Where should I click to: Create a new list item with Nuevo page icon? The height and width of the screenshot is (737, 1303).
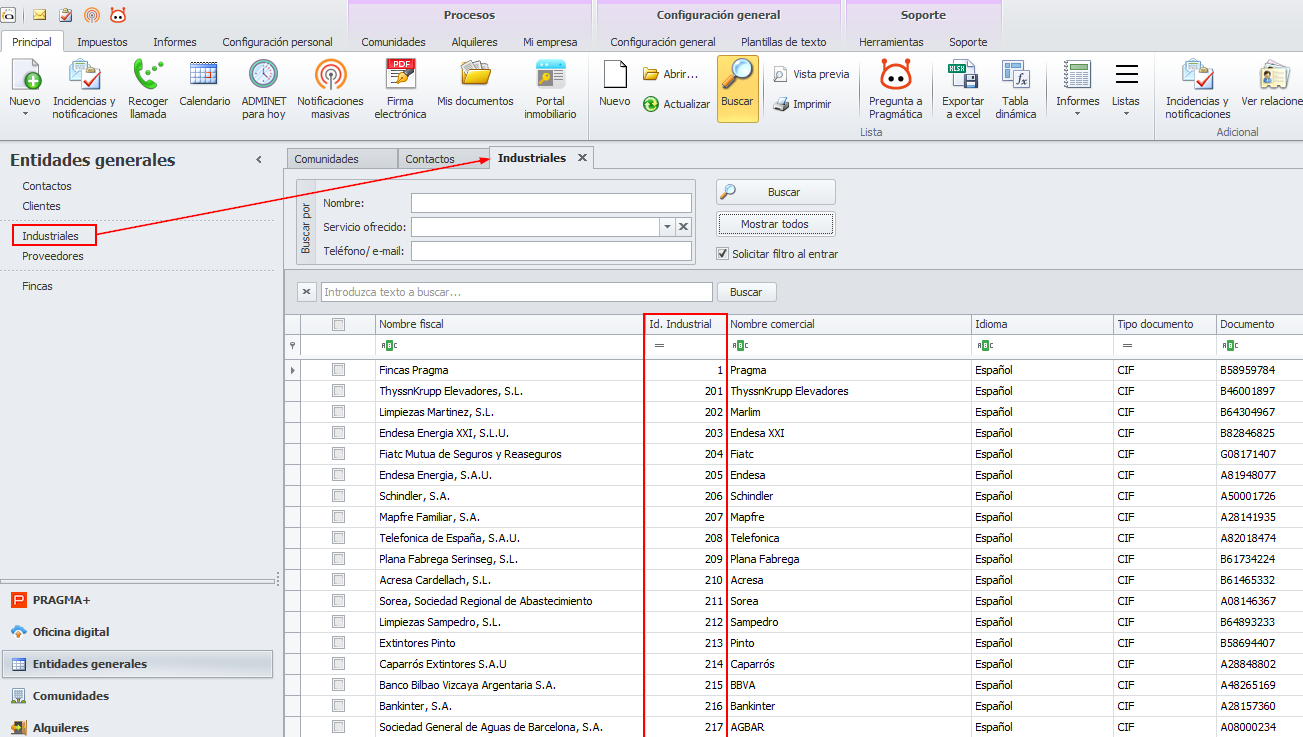(615, 83)
